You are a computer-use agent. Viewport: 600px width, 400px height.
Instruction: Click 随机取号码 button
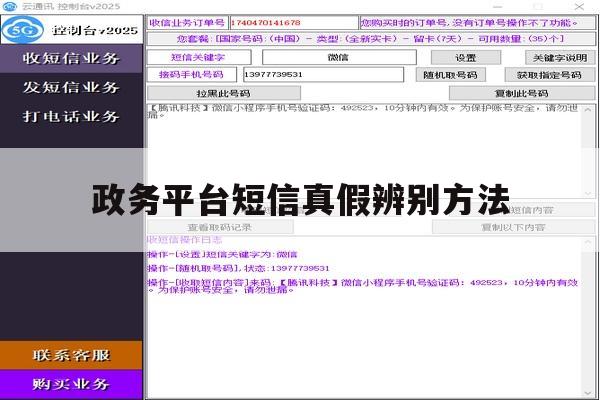[450, 75]
